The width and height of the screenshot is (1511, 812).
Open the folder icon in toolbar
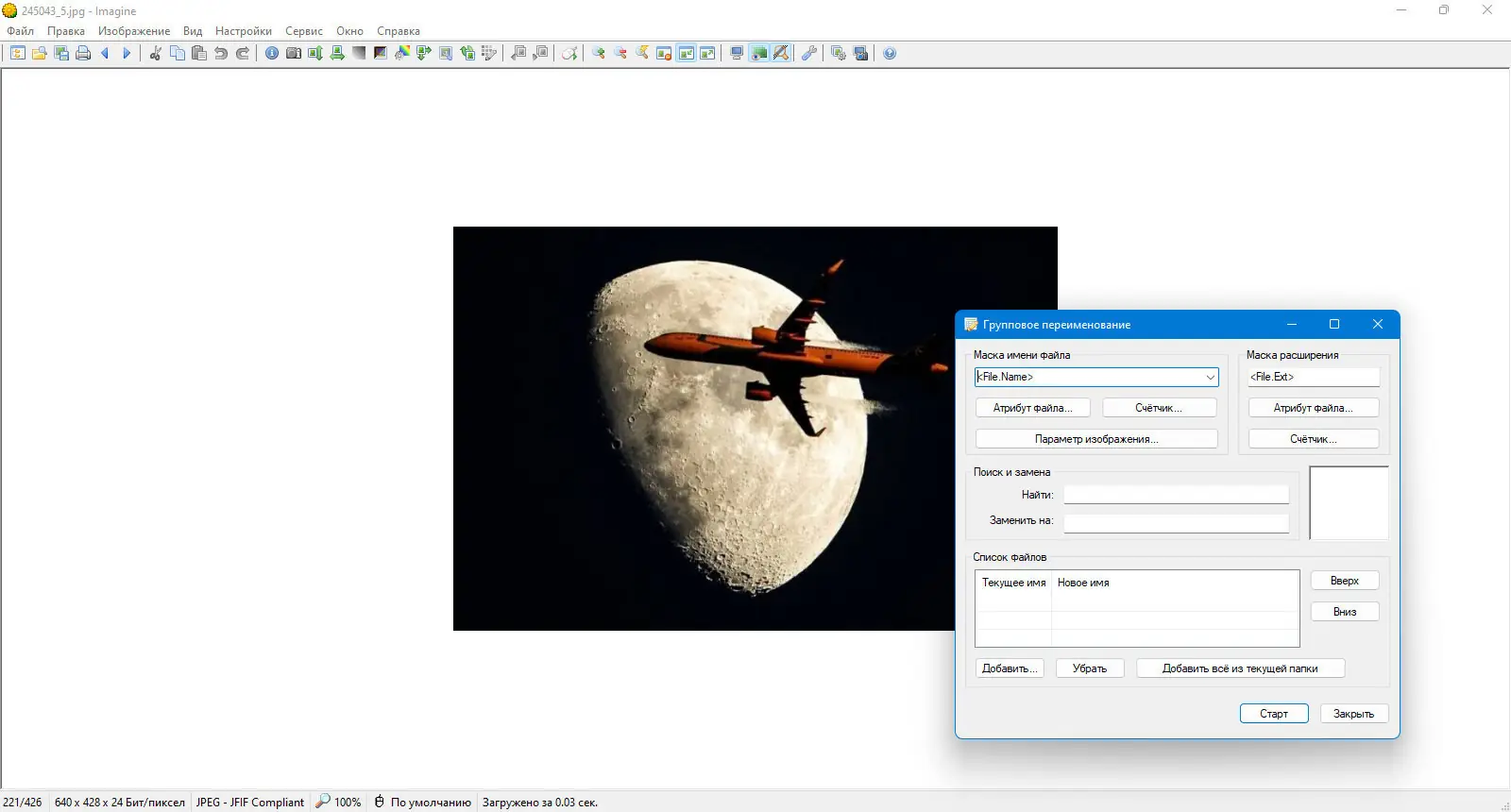click(40, 54)
